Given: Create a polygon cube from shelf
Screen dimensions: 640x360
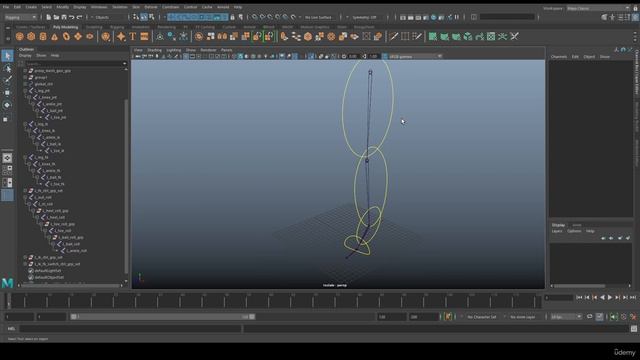Looking at the screenshot, I should (x=31, y=37).
